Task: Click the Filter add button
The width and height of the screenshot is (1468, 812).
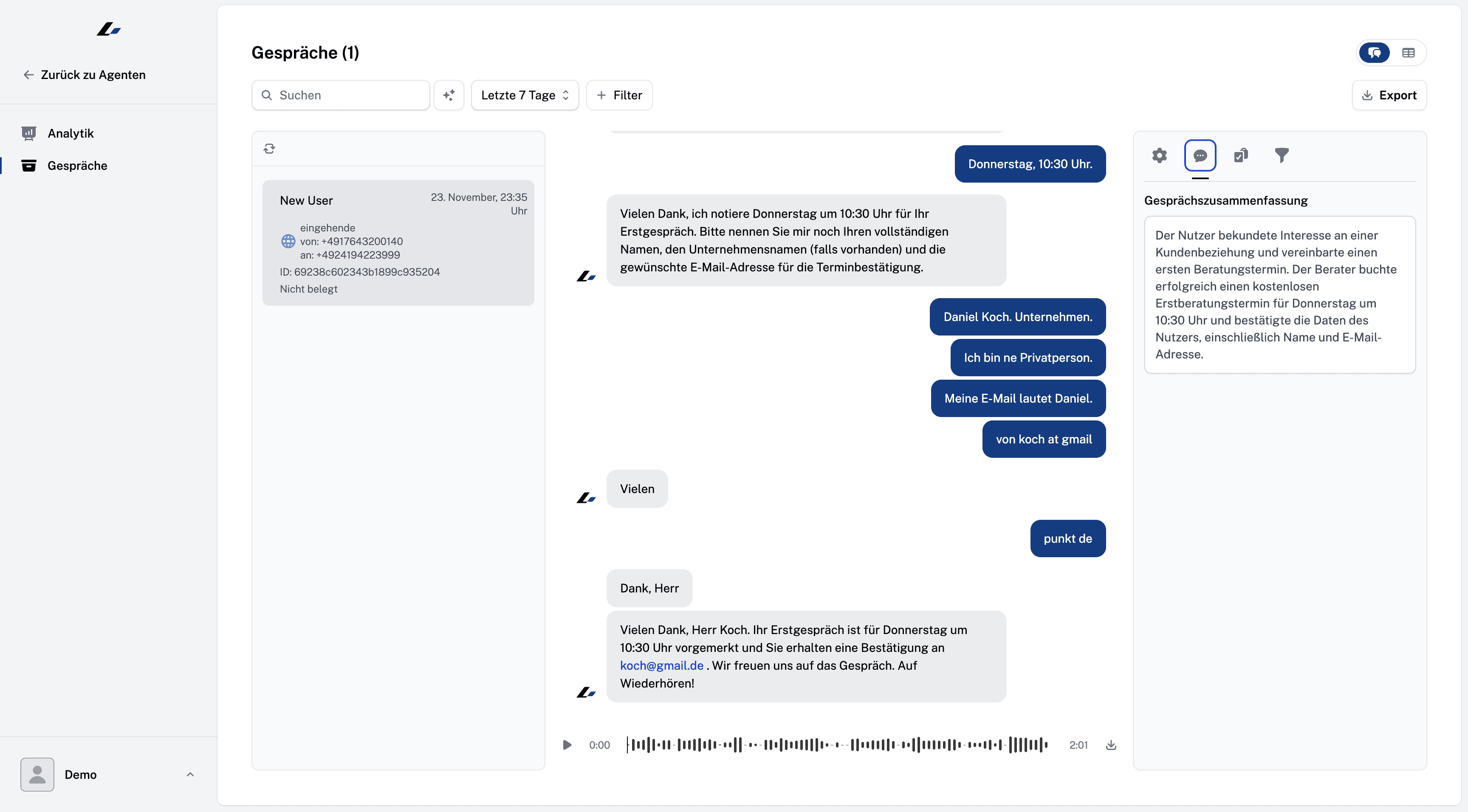Action: pyautogui.click(x=619, y=95)
